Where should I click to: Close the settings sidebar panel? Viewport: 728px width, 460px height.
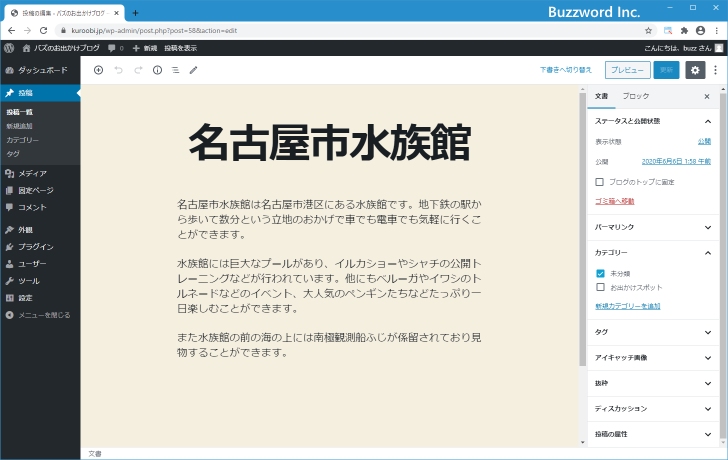pos(707,97)
